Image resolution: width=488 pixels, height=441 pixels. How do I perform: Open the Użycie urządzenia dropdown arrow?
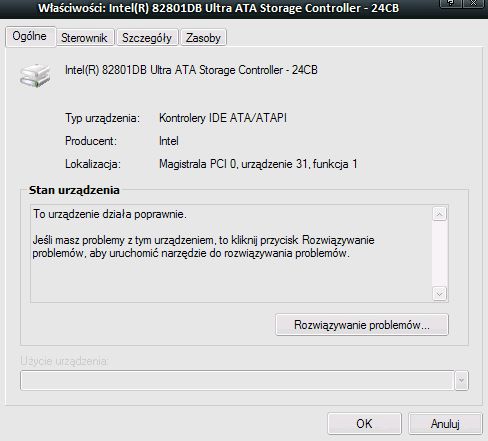click(x=461, y=380)
